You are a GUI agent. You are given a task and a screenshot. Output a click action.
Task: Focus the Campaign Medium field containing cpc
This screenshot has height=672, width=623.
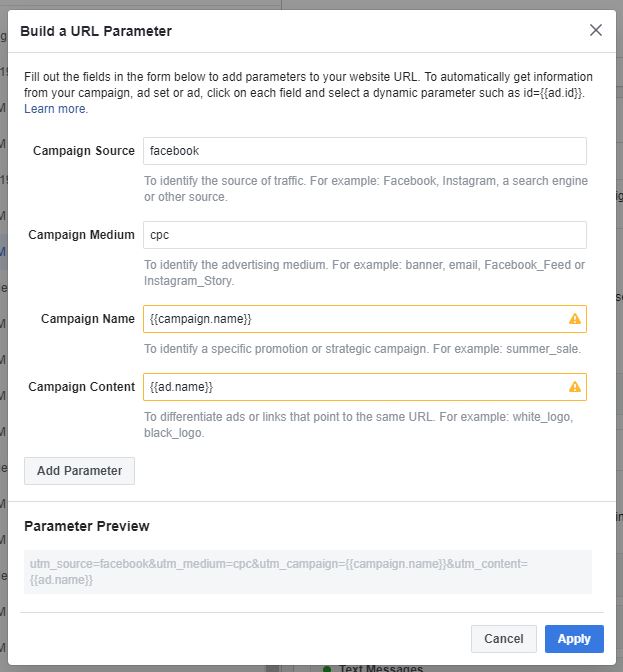point(364,235)
